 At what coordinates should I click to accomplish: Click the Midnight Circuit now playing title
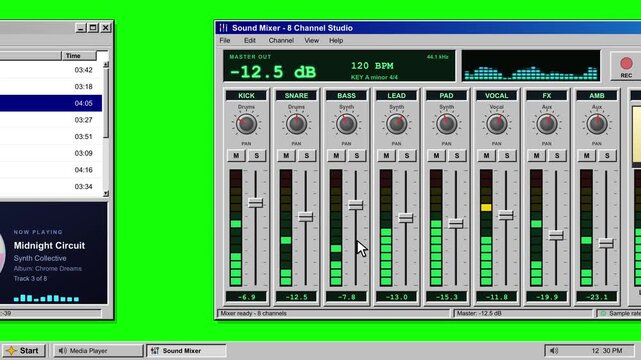(49, 246)
